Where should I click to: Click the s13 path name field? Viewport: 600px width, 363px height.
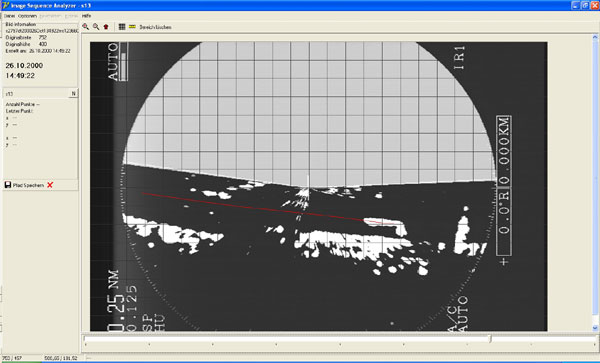(36, 93)
